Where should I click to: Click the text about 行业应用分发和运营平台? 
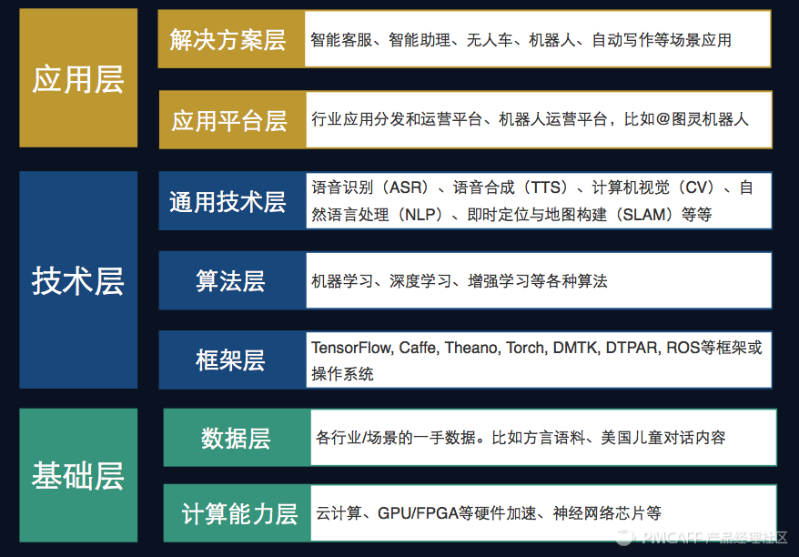pyautogui.click(x=530, y=119)
